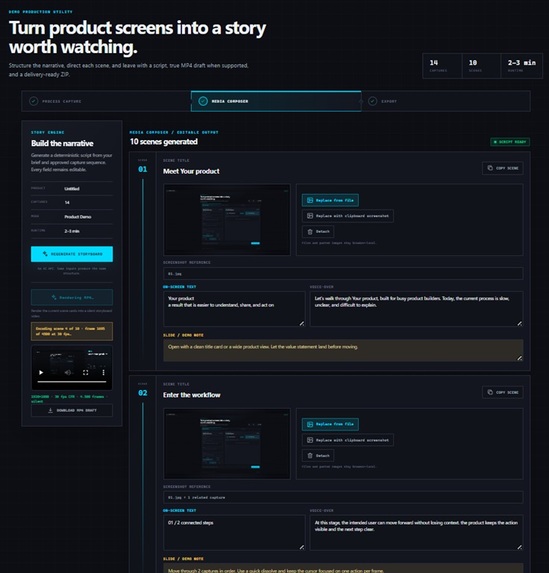The width and height of the screenshot is (549, 573).
Task: Click Replace with clipboard screenshot in scene 01
Action: pos(348,216)
